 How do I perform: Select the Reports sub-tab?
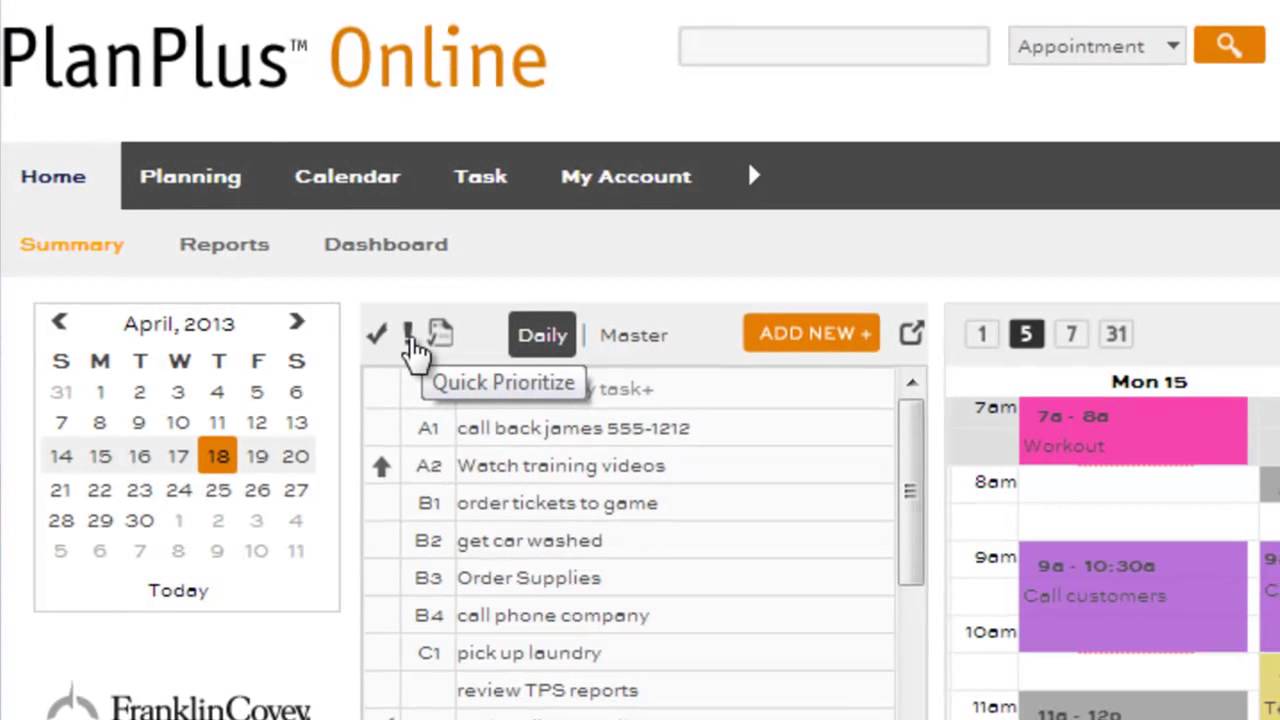(224, 244)
